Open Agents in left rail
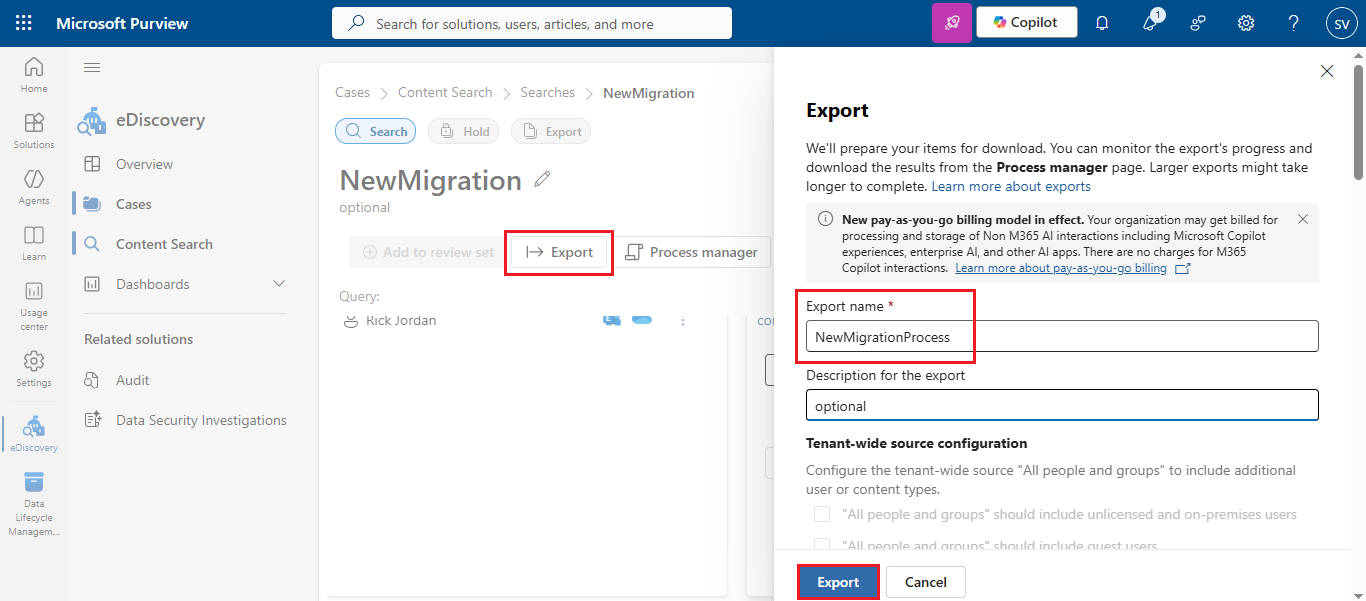1366x601 pixels. coord(34,187)
